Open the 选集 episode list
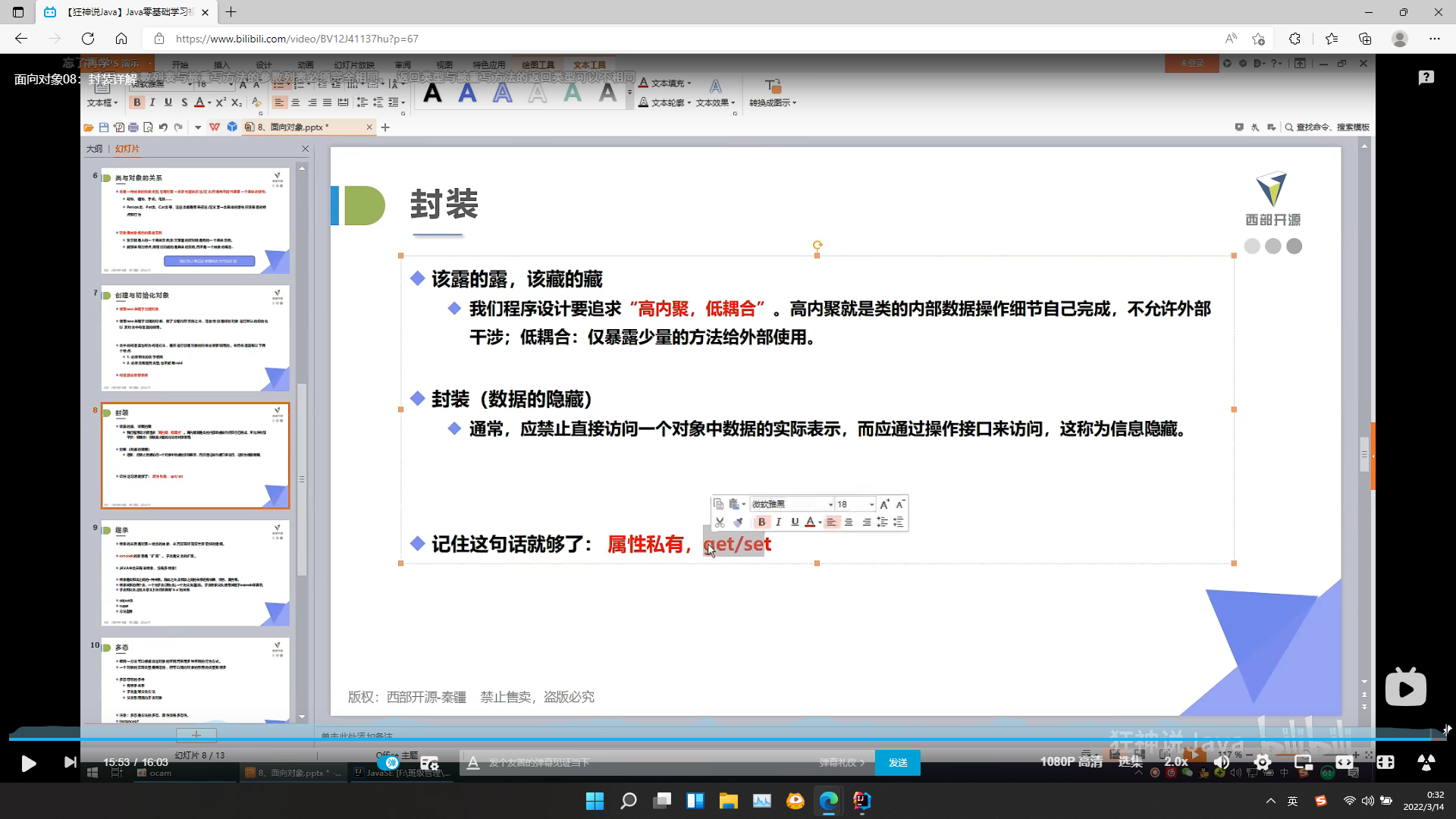 (1130, 761)
